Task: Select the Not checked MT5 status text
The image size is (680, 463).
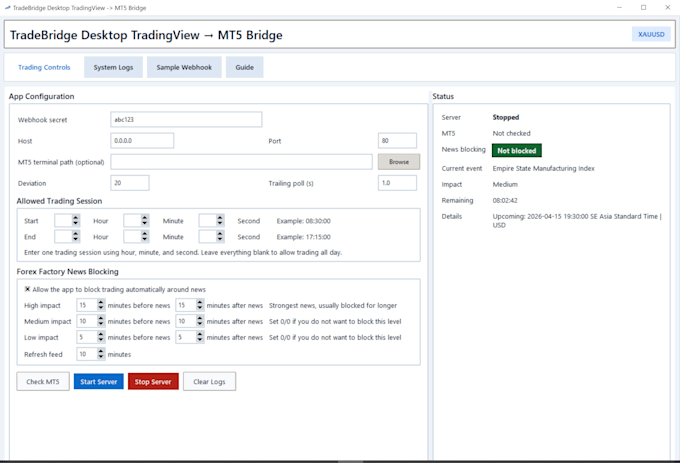Action: (x=511, y=133)
